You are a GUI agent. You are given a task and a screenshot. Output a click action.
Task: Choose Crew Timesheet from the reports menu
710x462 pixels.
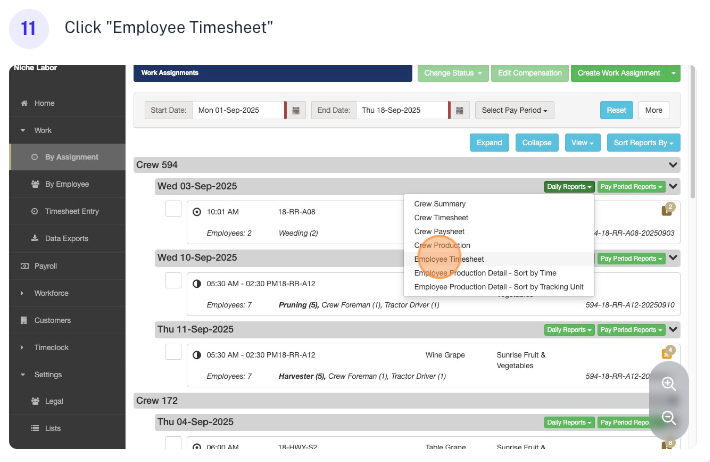point(441,217)
